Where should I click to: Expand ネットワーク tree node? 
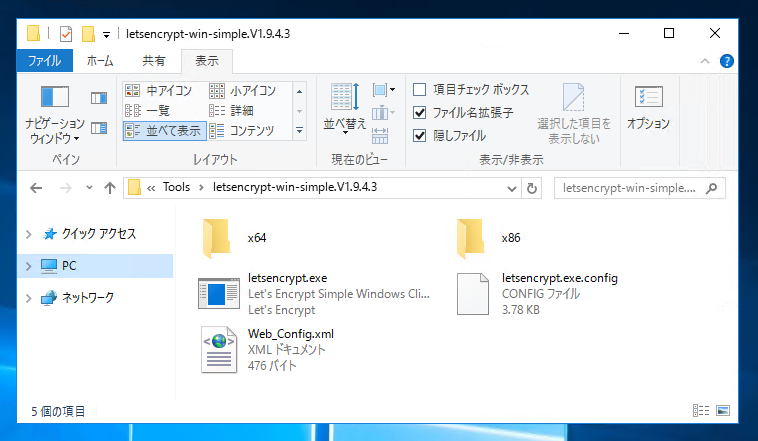pos(29,298)
